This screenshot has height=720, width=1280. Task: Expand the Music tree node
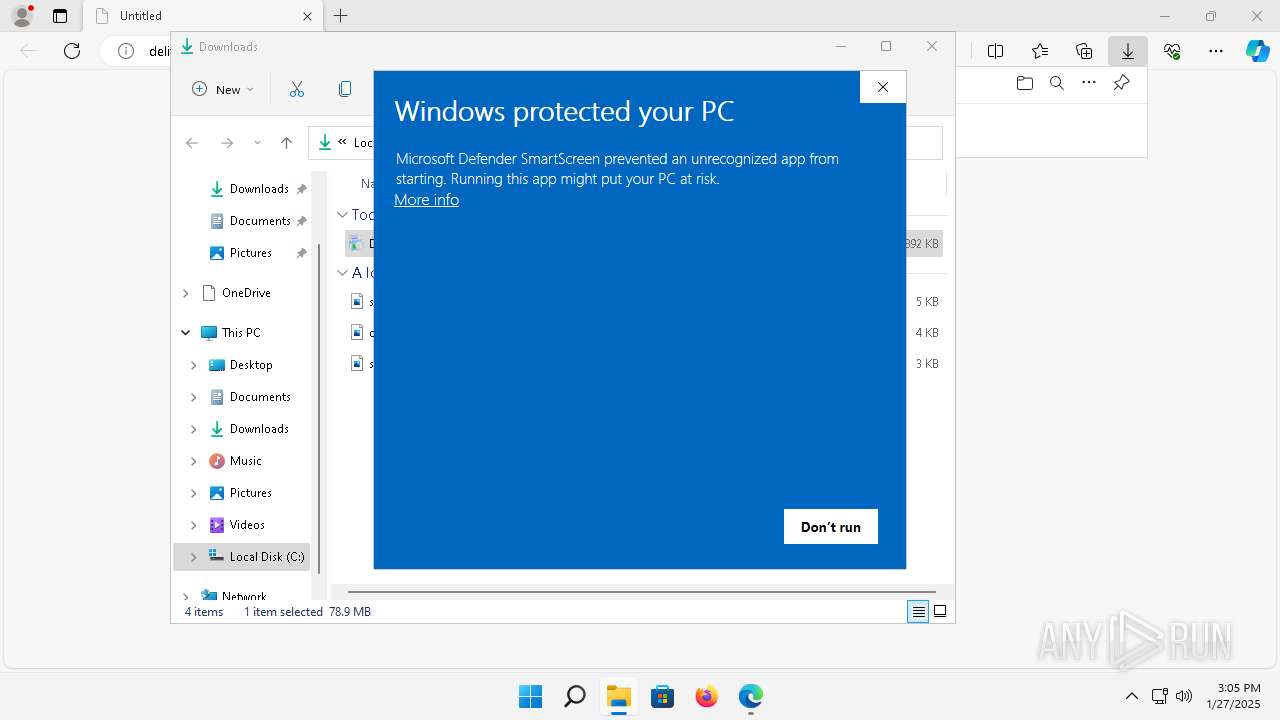[194, 462]
